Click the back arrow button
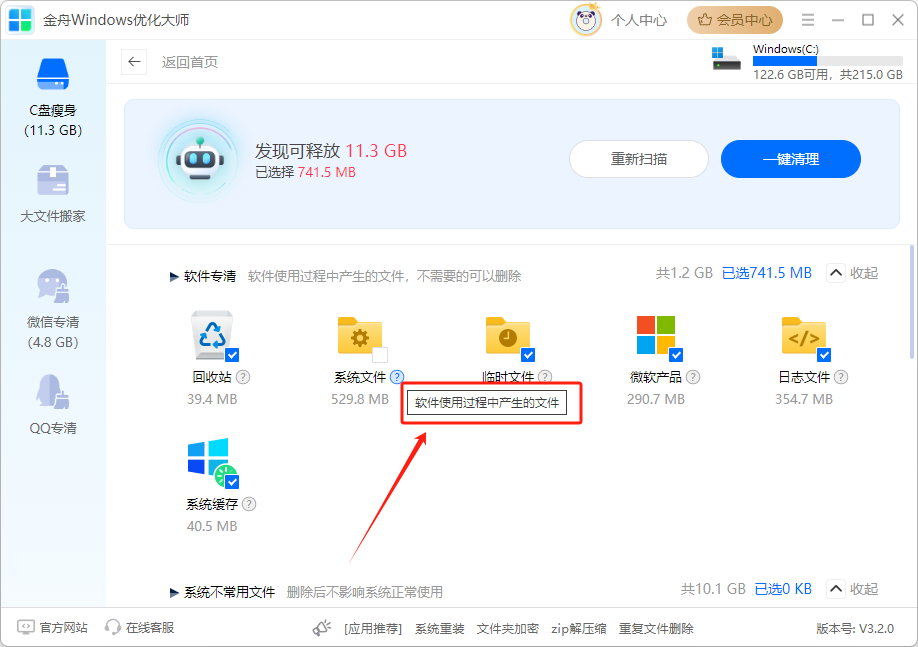The height and width of the screenshot is (647, 918). 134,61
